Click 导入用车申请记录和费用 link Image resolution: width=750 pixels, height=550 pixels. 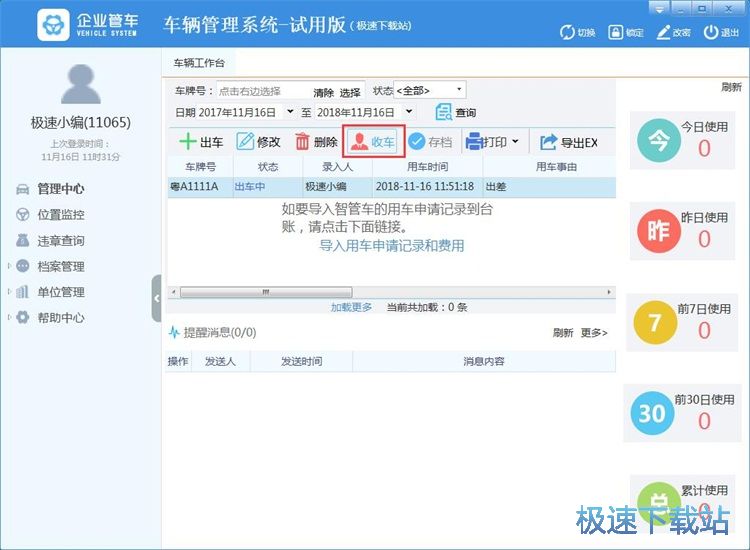pyautogui.click(x=392, y=246)
